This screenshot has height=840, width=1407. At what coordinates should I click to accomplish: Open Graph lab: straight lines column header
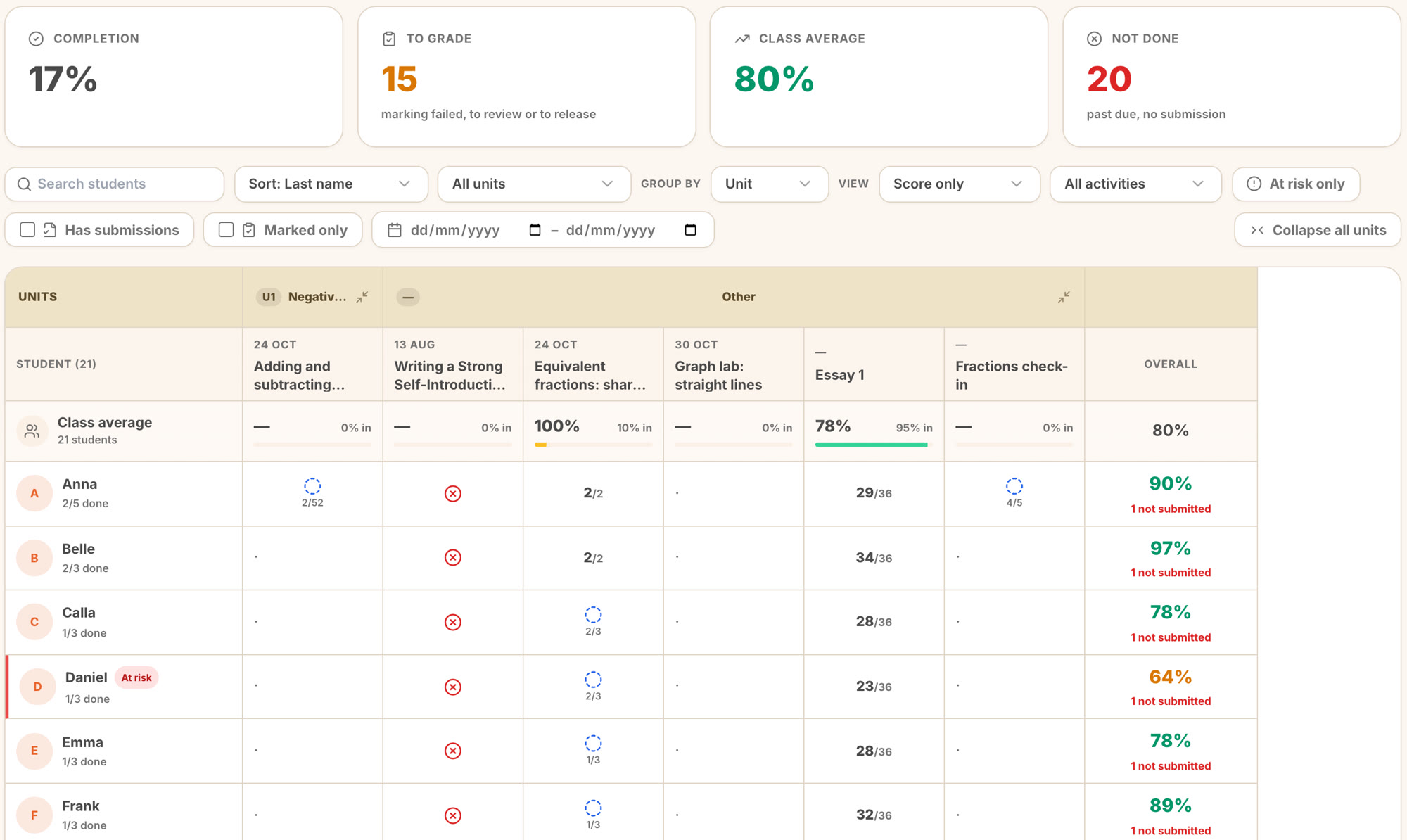[733, 364]
